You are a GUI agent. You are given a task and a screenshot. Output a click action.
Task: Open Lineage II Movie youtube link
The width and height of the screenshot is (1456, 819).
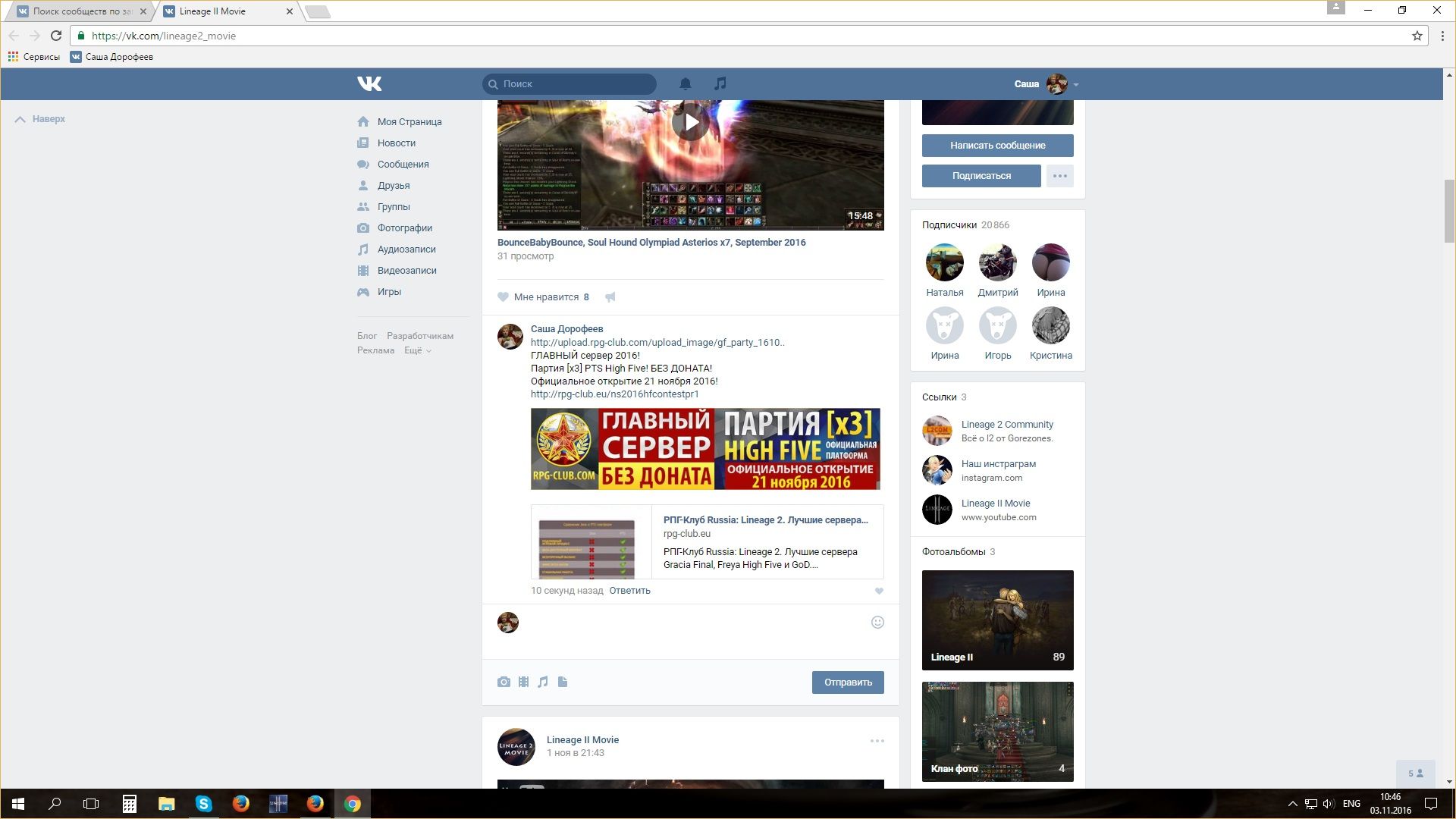[996, 504]
